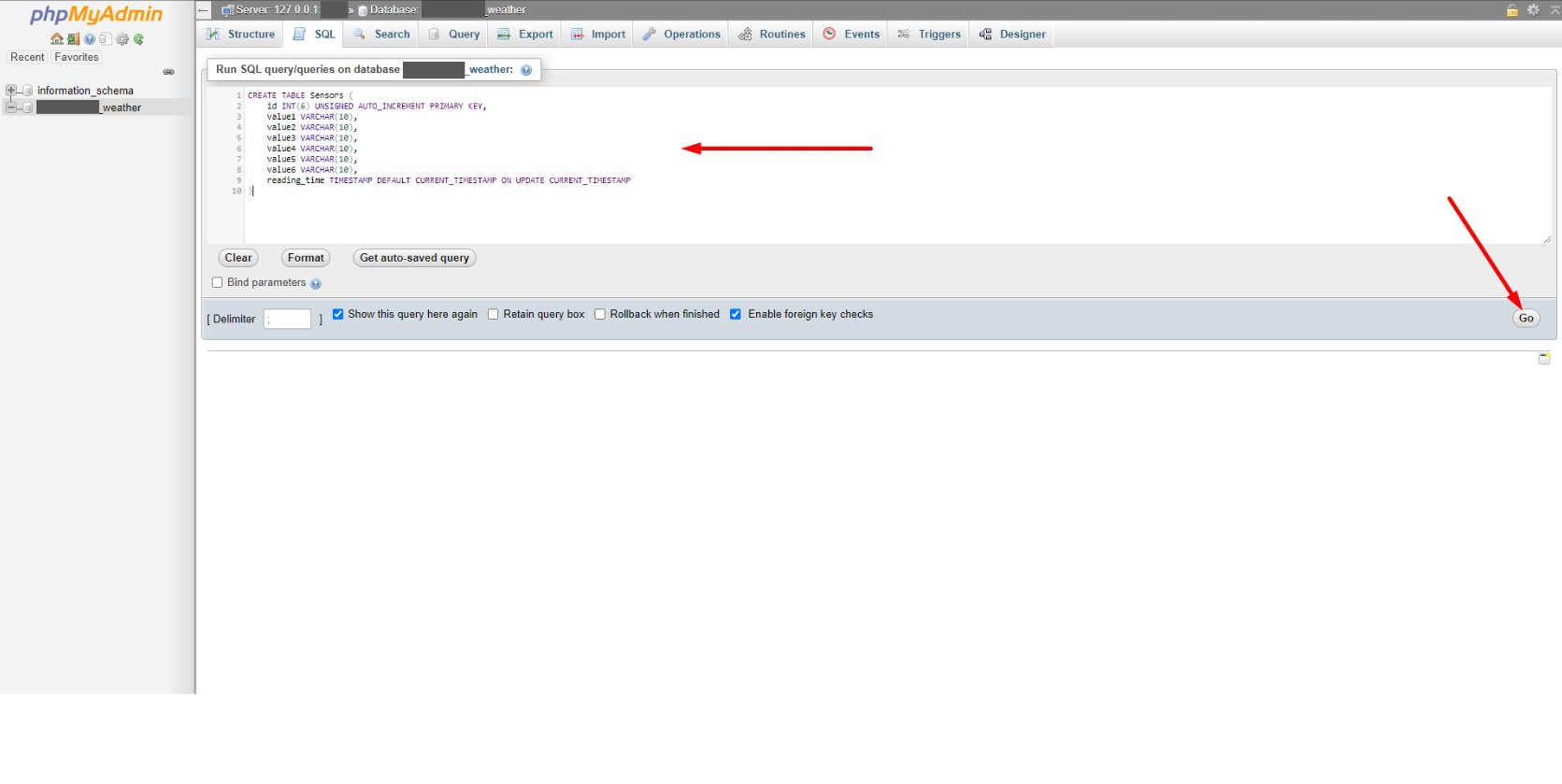Click the Format button
Viewport: 1562px width, 784px height.
click(x=307, y=258)
